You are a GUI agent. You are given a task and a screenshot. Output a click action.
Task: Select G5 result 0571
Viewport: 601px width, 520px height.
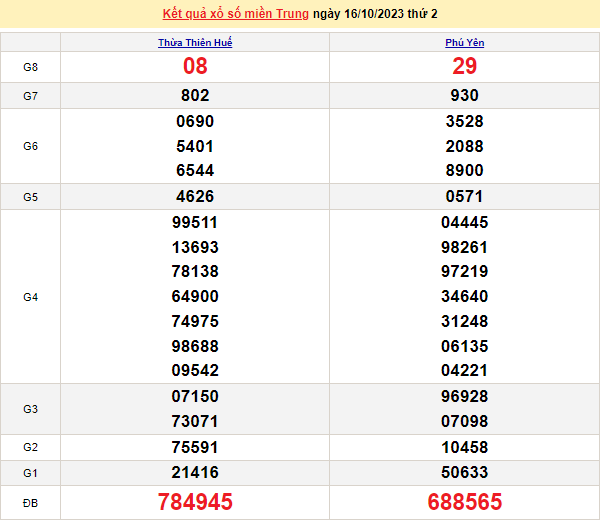(464, 197)
